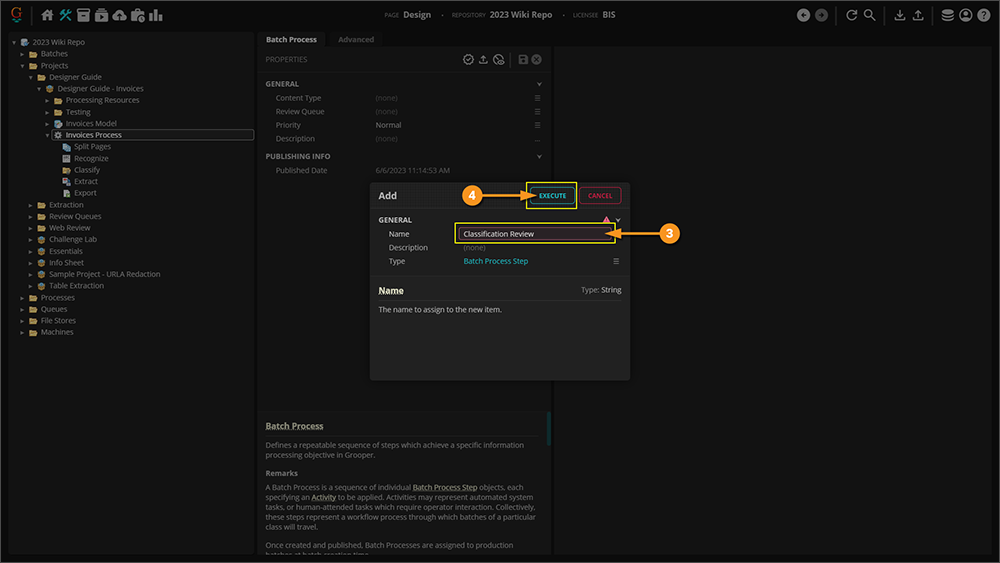Open the Priority property dropdown menu
This screenshot has height=563, width=1000.
[538, 125]
